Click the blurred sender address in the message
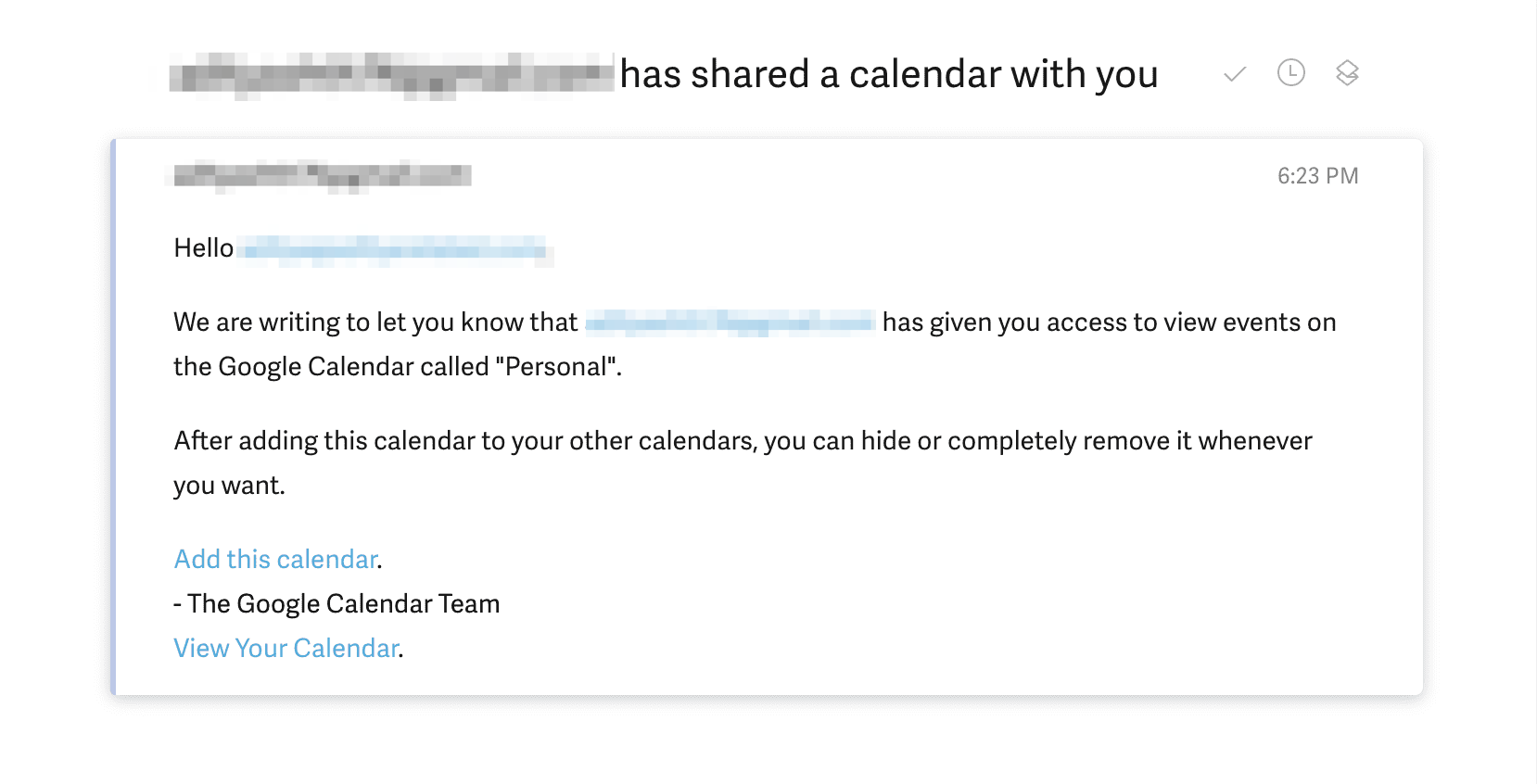The width and height of the screenshot is (1537, 784). (320, 176)
